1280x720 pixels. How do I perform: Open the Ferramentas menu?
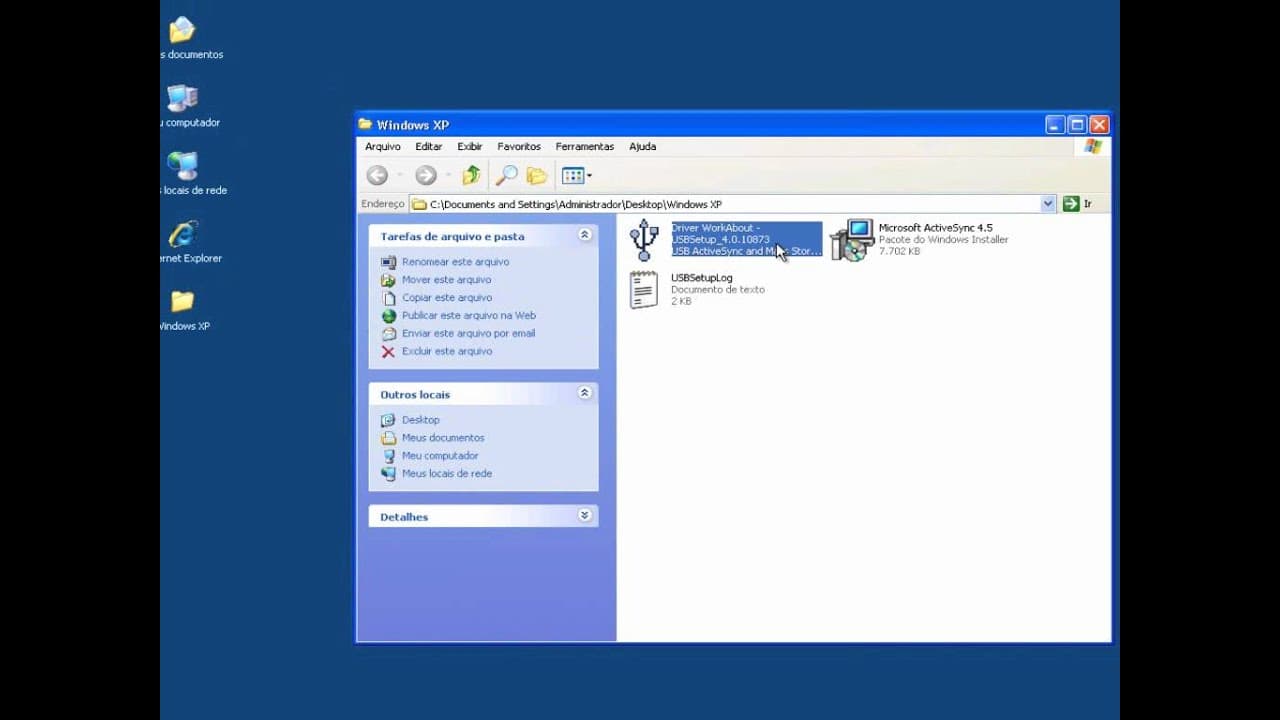click(x=585, y=147)
